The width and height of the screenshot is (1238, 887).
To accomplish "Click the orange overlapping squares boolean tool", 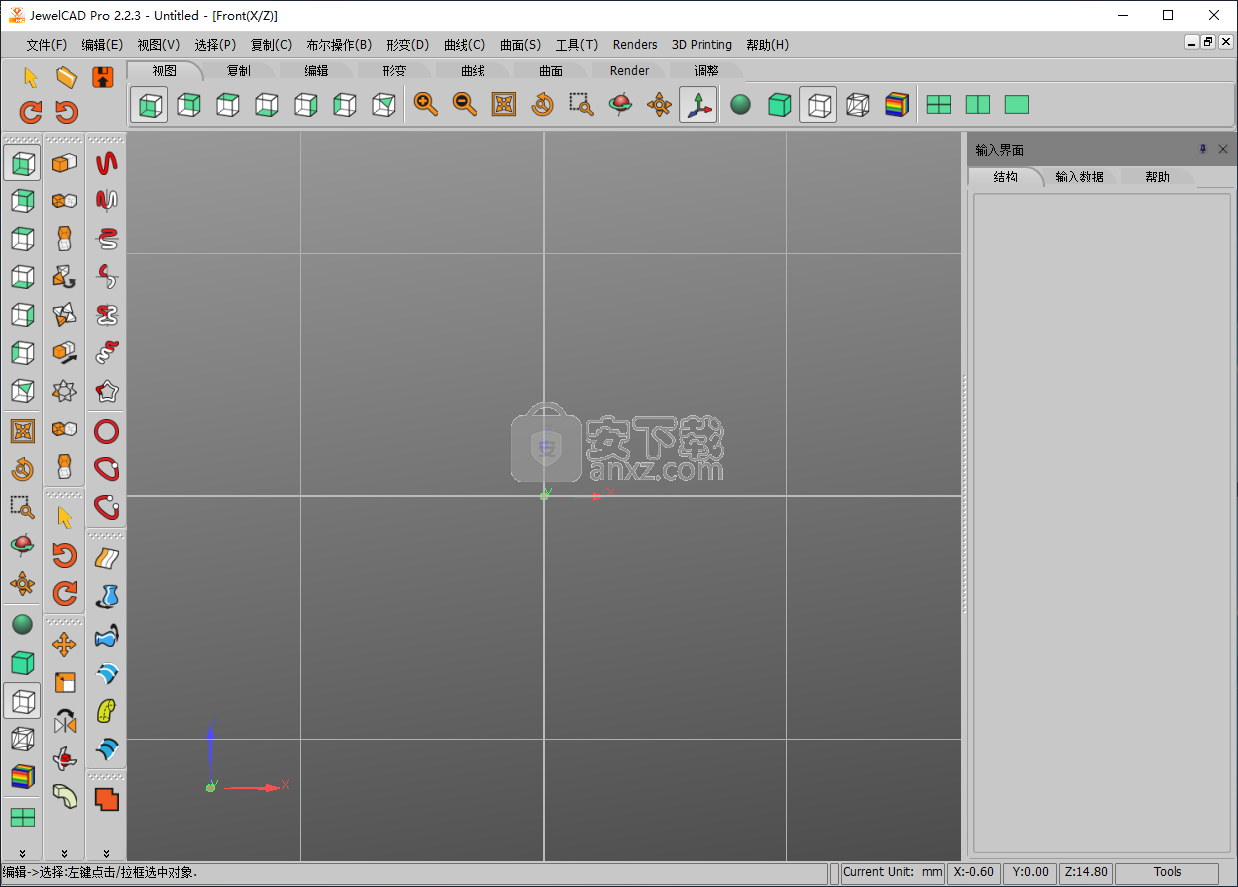I will point(107,799).
